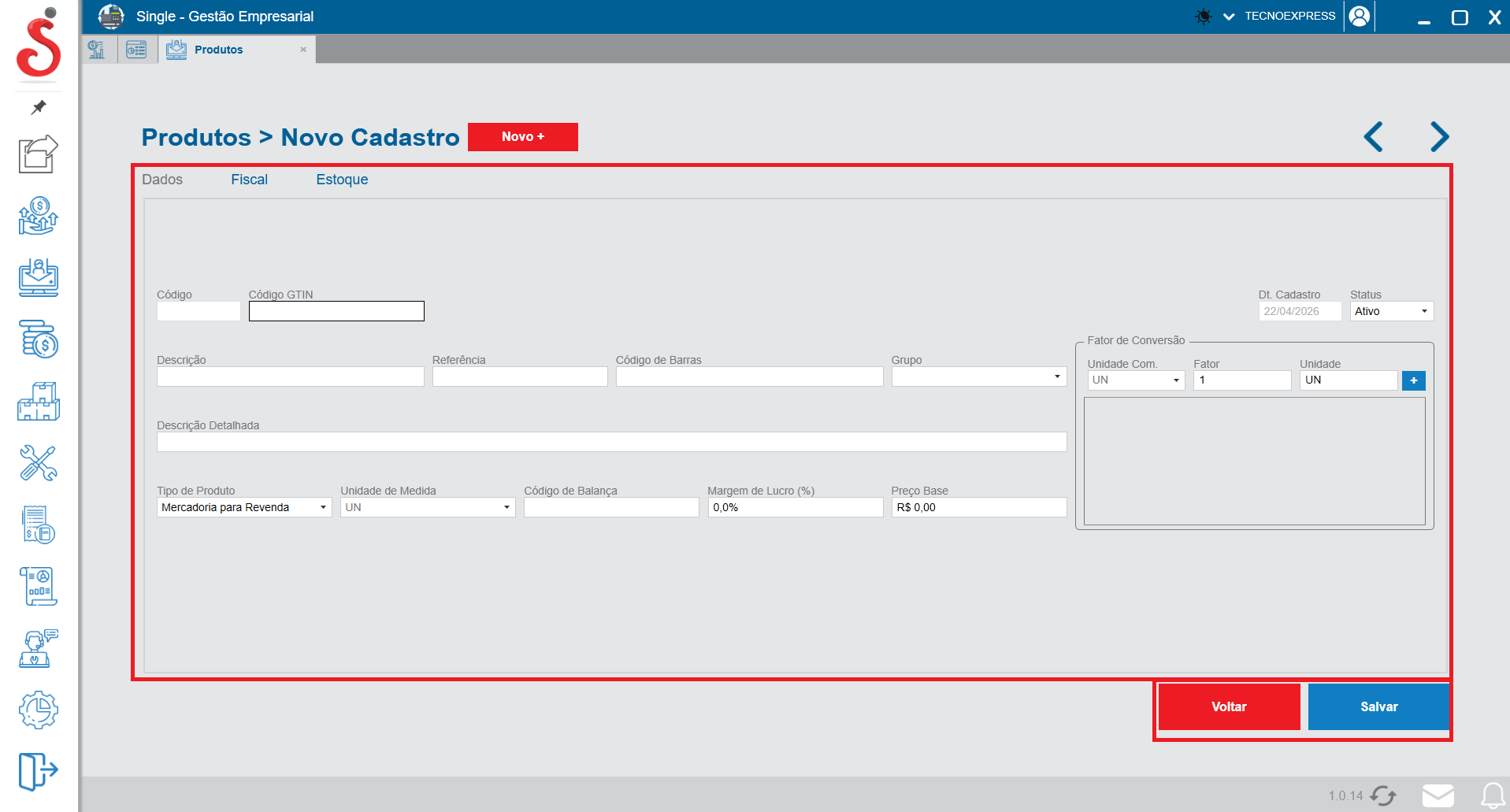Open the notifications bell icon
The image size is (1510, 812).
1492,795
